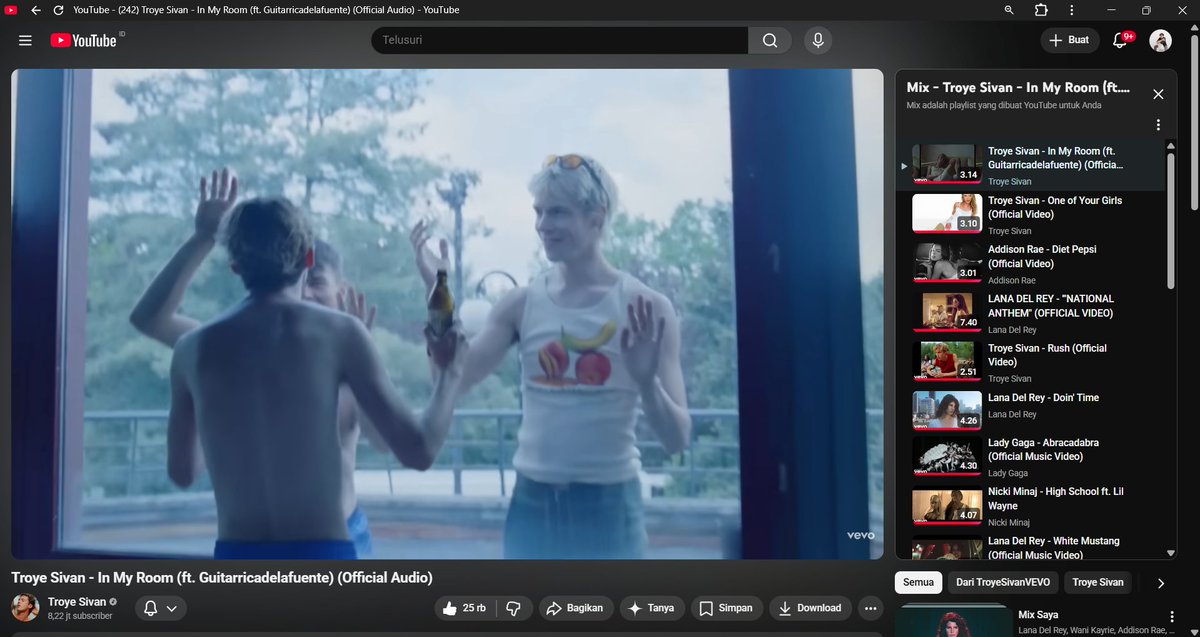The height and width of the screenshot is (637, 1200).
Task: Open the browser search icon in title bar
Action: [x=1008, y=10]
